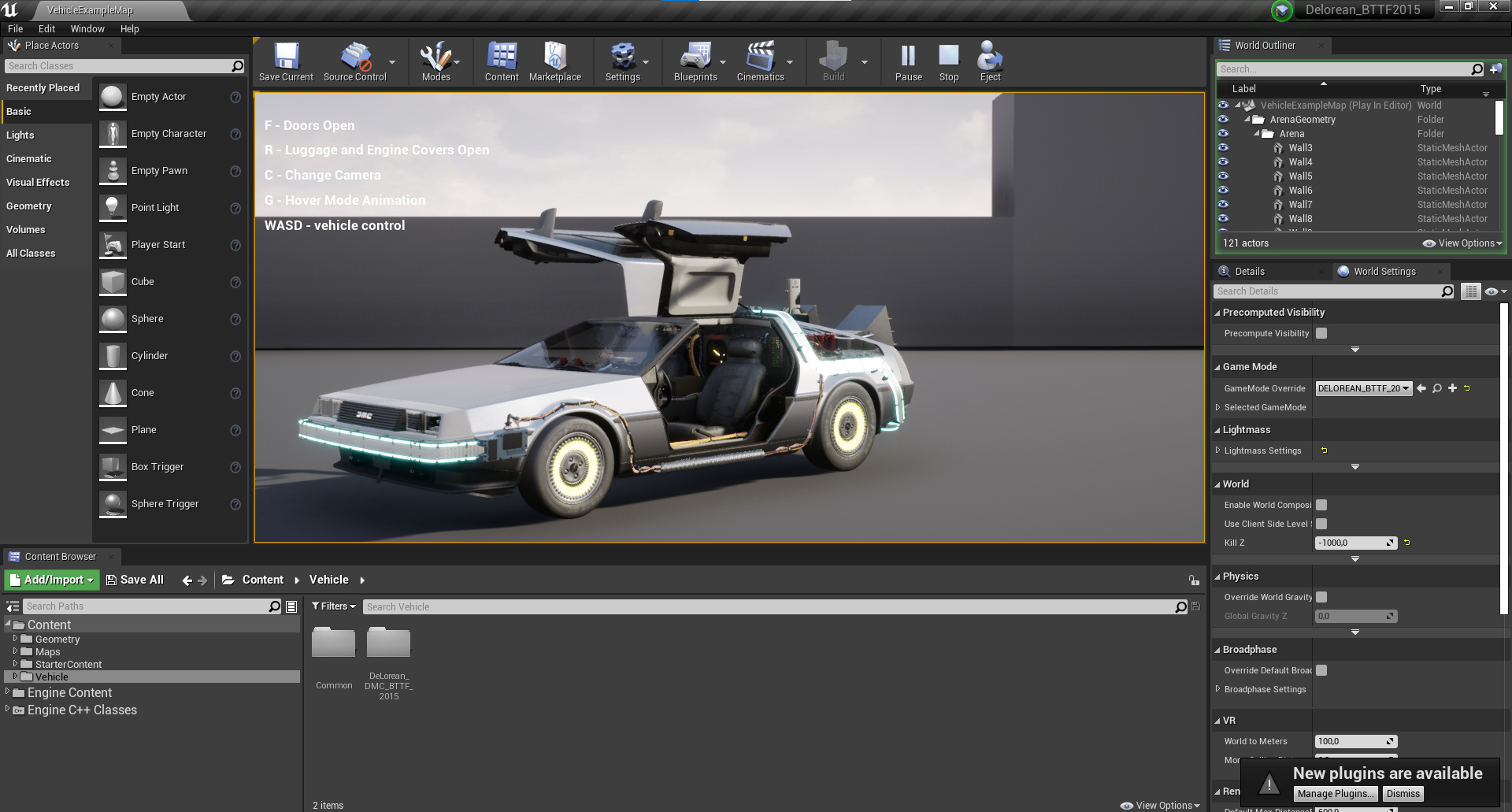This screenshot has width=1512, height=812.
Task: Click Vehicle breadcrumb in path
Action: click(x=328, y=580)
